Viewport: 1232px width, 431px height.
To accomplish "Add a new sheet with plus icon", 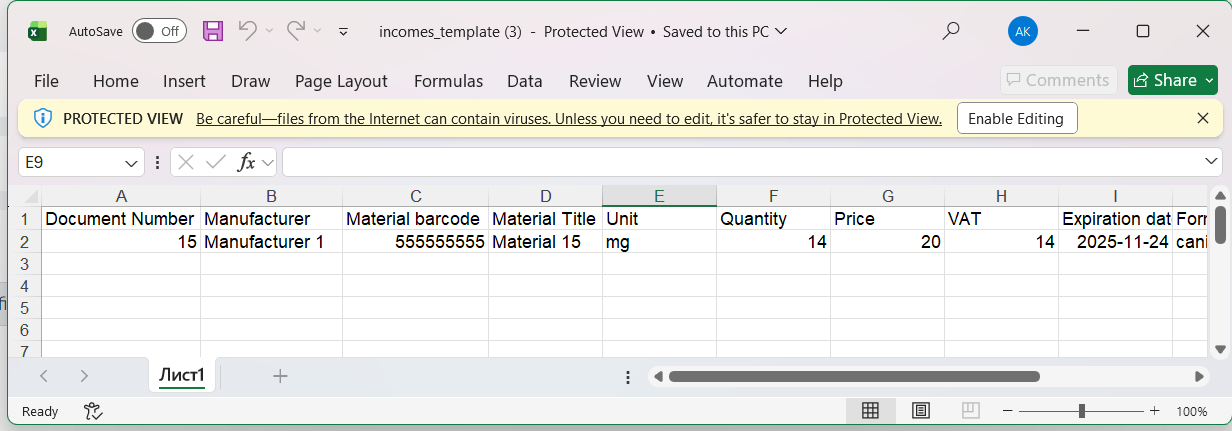I will [x=280, y=376].
